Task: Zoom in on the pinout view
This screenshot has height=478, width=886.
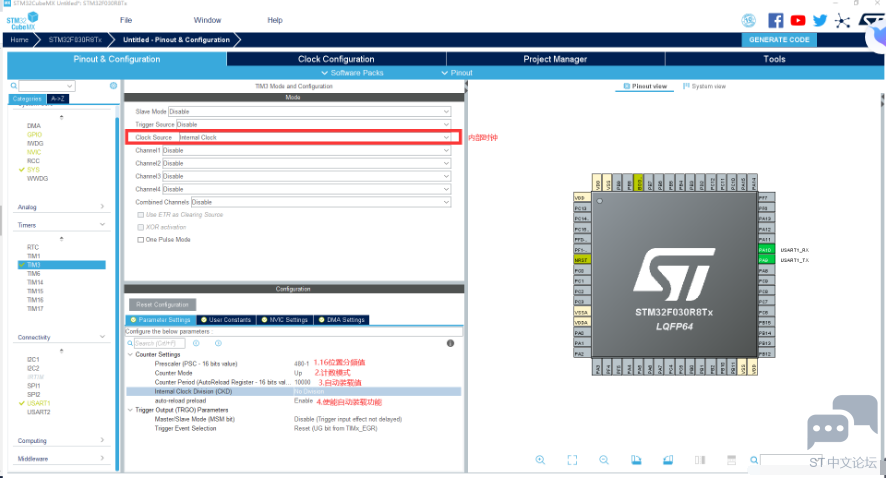Action: (x=540, y=460)
